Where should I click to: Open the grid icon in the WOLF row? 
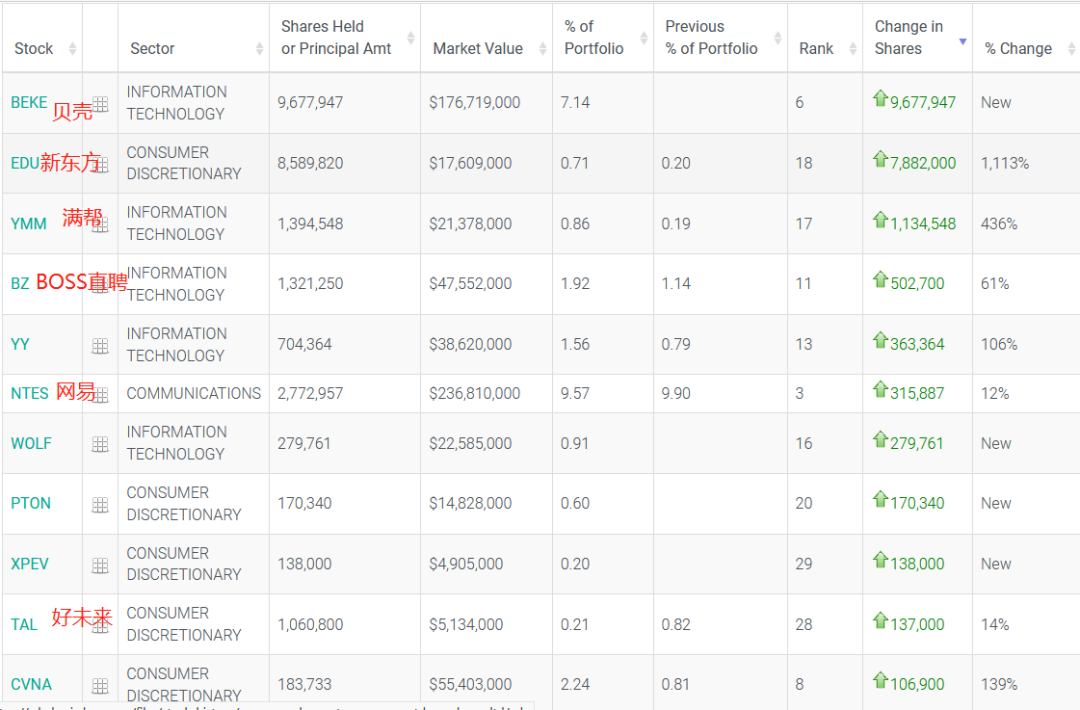(x=100, y=444)
